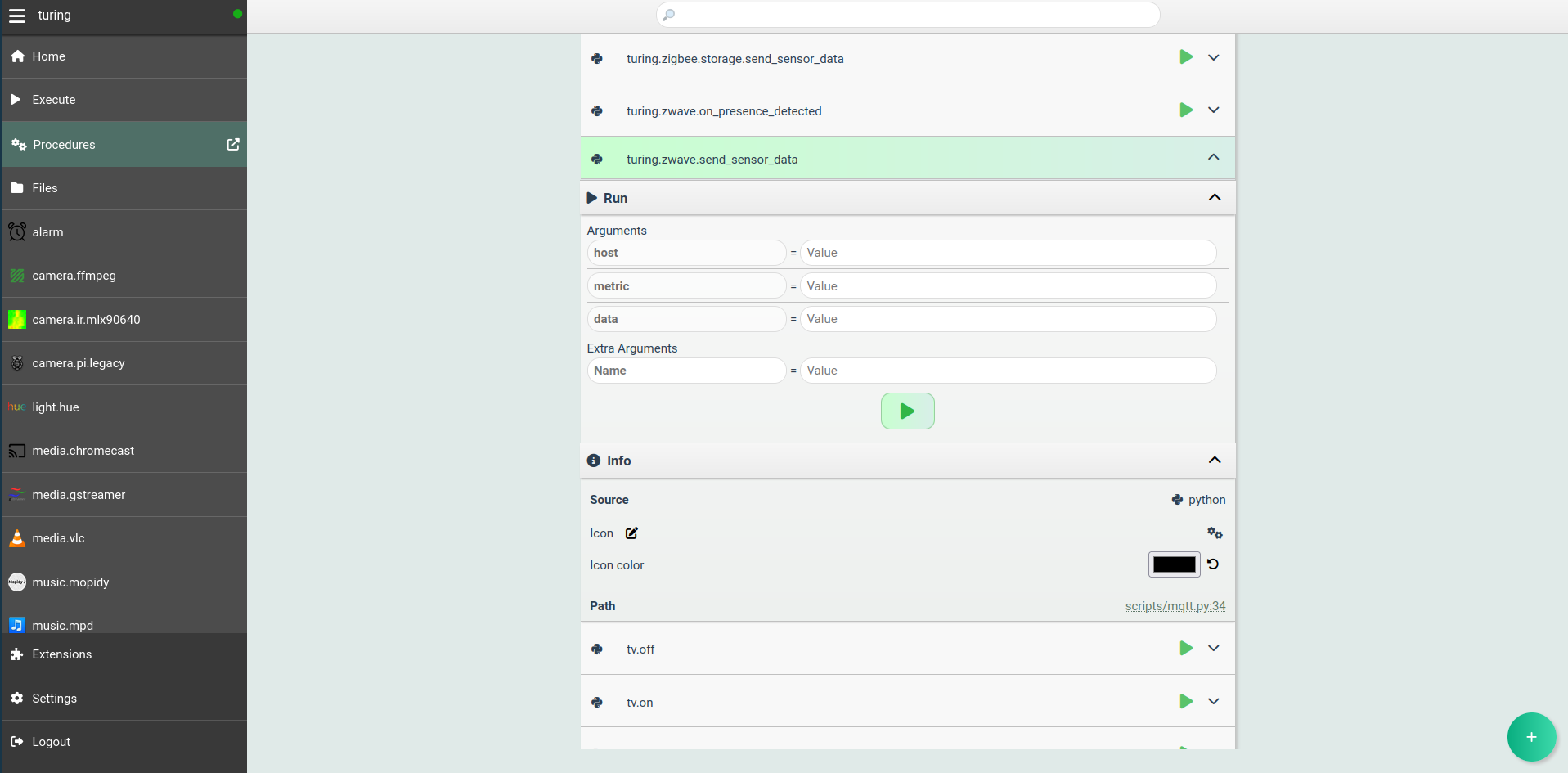Click the play icon for tv.on

pyautogui.click(x=1185, y=702)
